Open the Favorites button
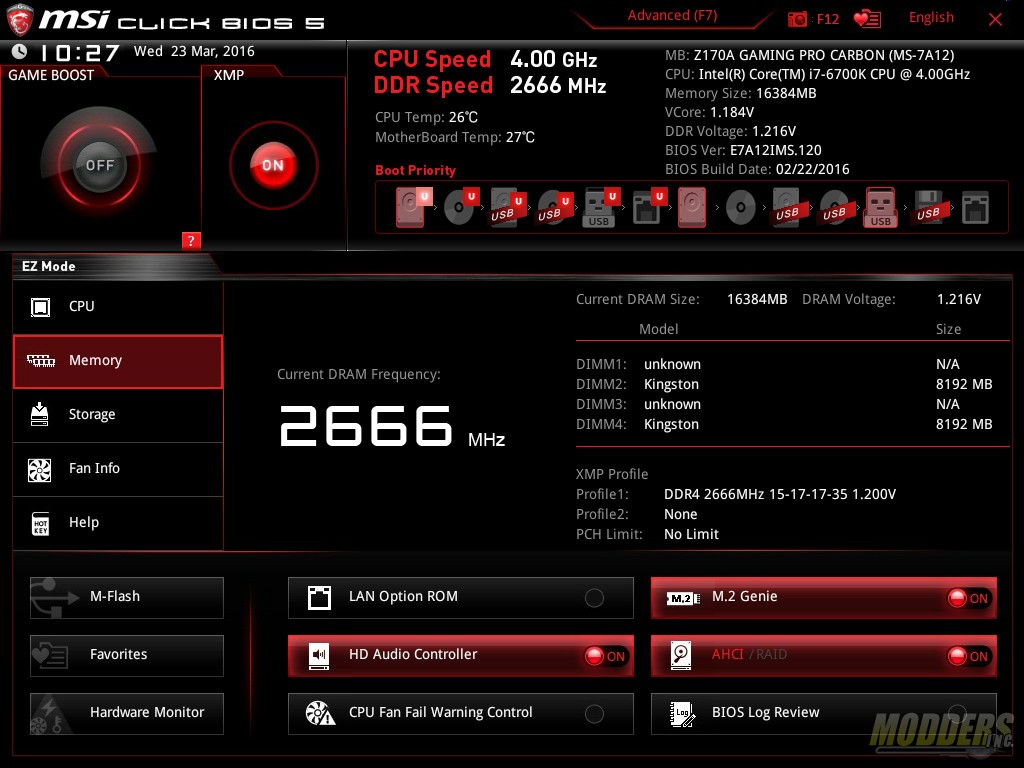The width and height of the screenshot is (1024, 768). [x=127, y=656]
